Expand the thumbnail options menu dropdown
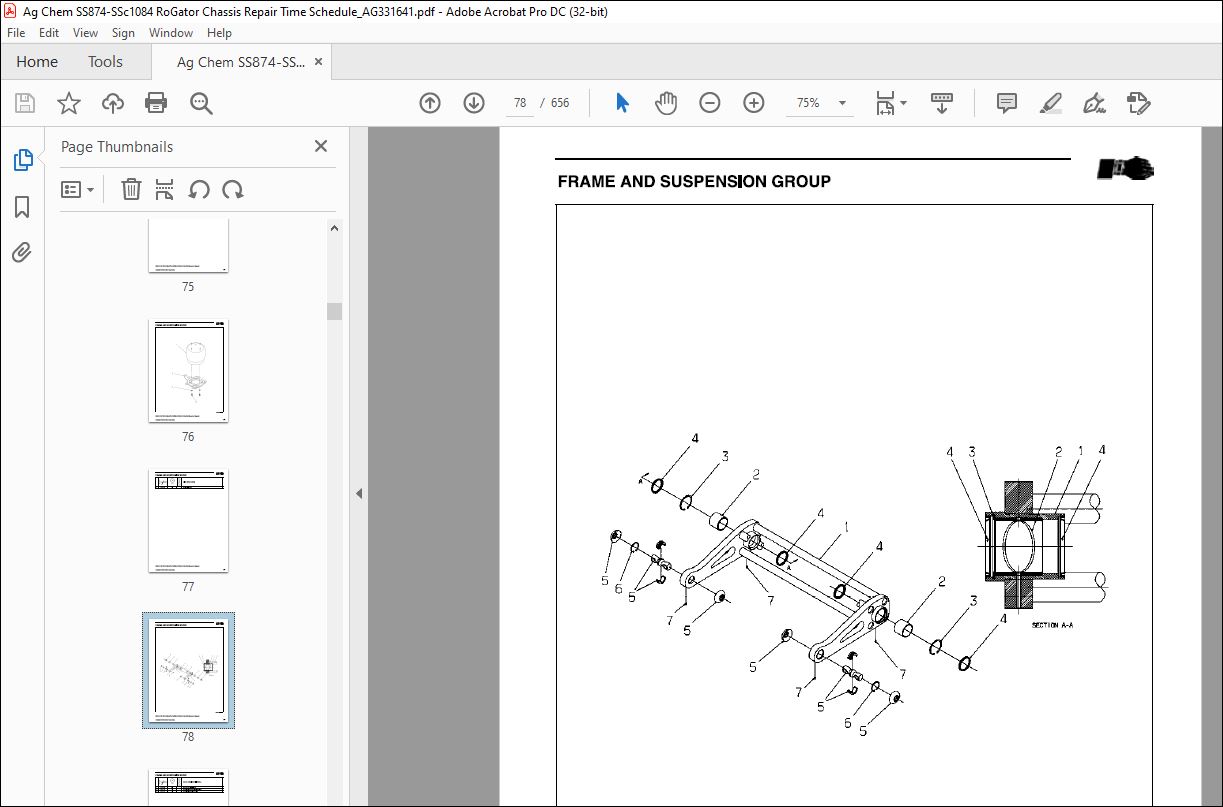The height and width of the screenshot is (807, 1223). point(78,189)
